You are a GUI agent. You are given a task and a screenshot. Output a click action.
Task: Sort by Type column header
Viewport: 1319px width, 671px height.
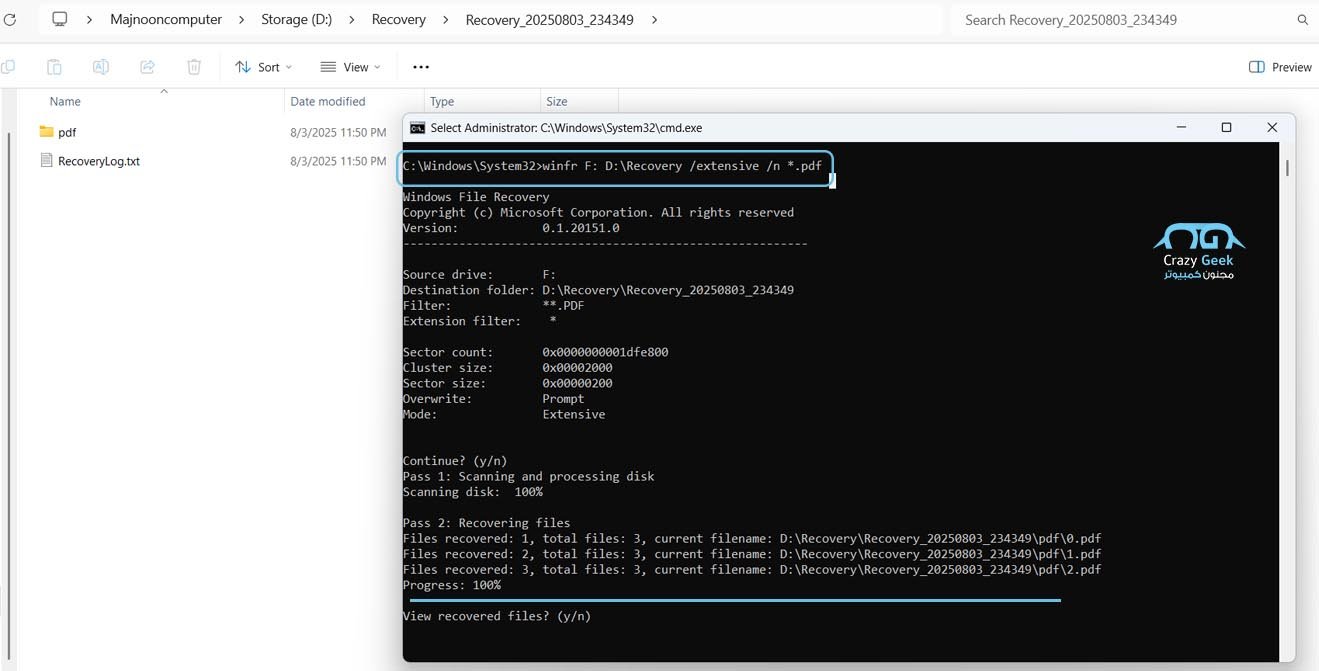click(442, 102)
